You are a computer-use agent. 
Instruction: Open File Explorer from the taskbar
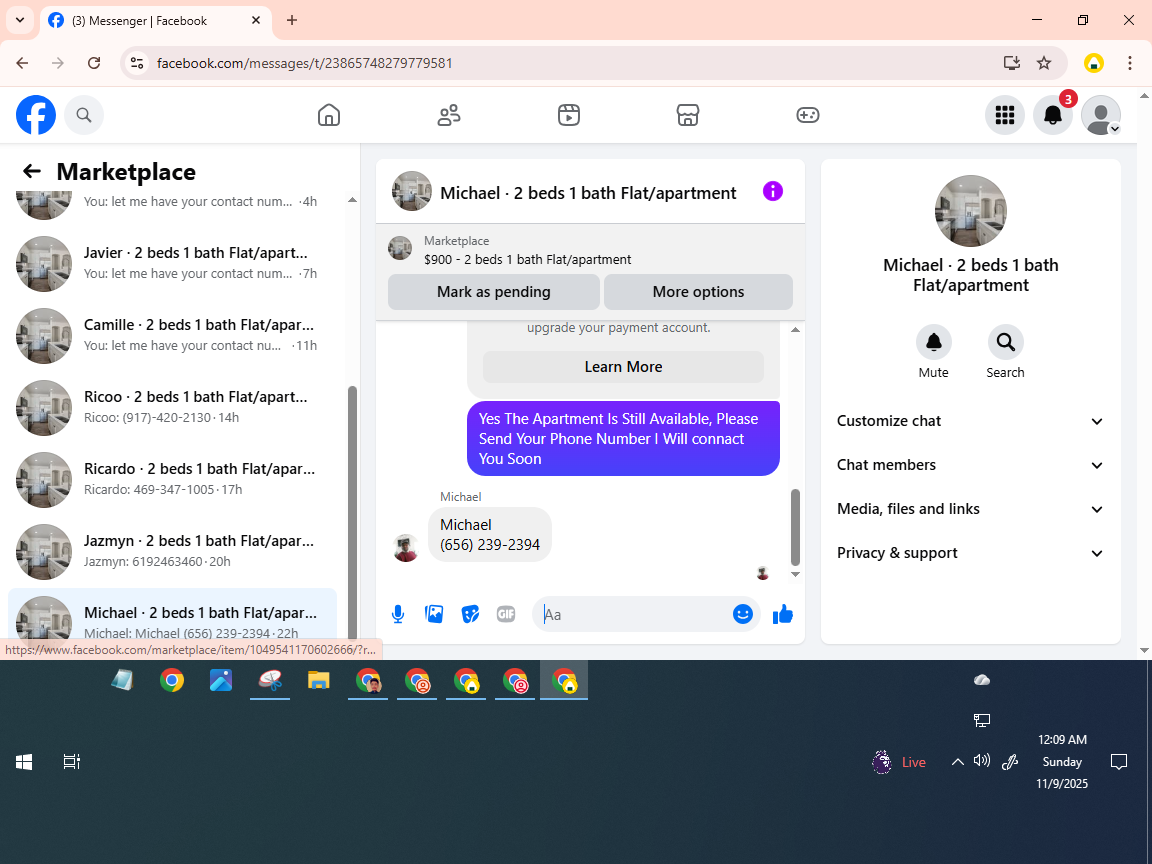click(318, 680)
